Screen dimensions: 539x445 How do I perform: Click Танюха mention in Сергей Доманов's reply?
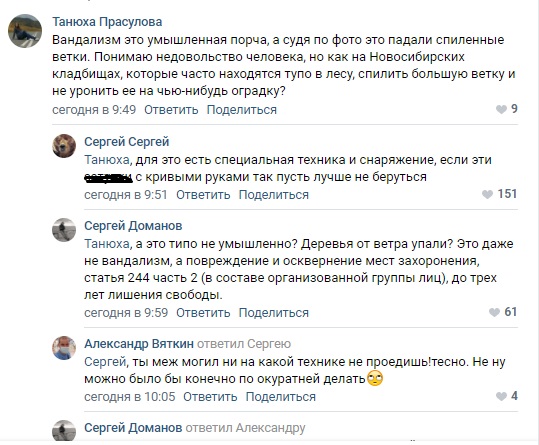coord(107,244)
